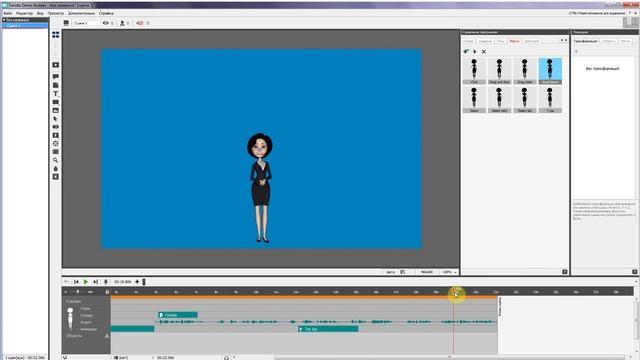This screenshot has height=360, width=640.
Task: Click the timecode field in timeline toolbar
Action: click(122, 282)
